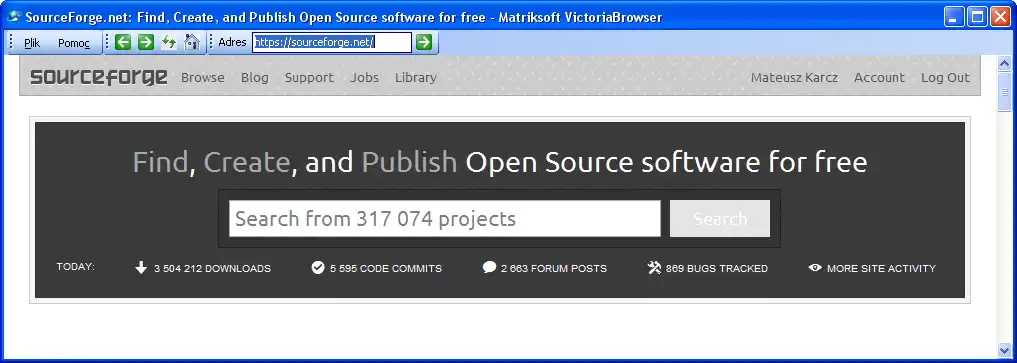The image size is (1017, 363).
Task: Click the Search button
Action: click(x=720, y=218)
